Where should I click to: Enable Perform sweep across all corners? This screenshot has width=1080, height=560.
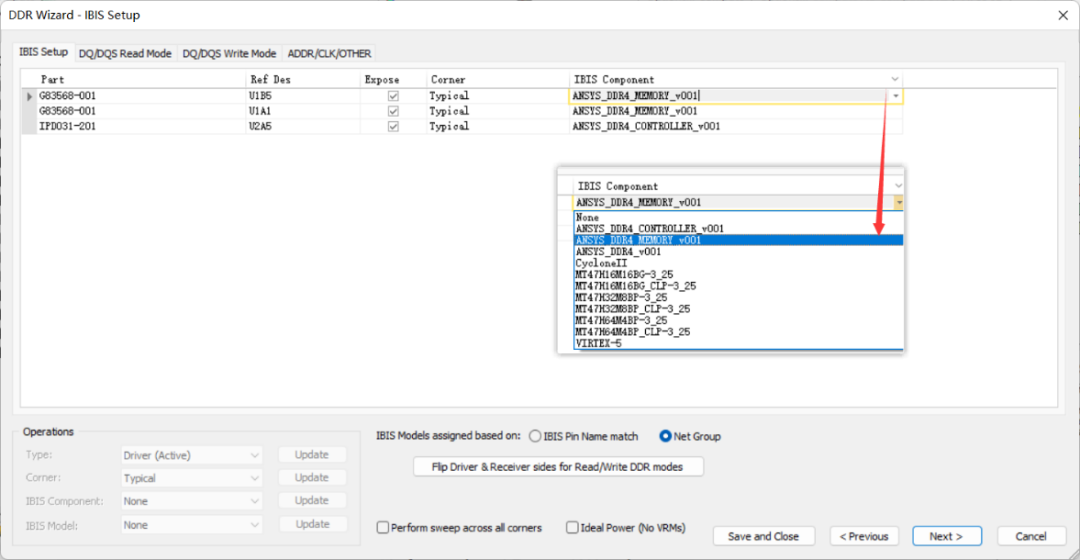pyautogui.click(x=383, y=528)
